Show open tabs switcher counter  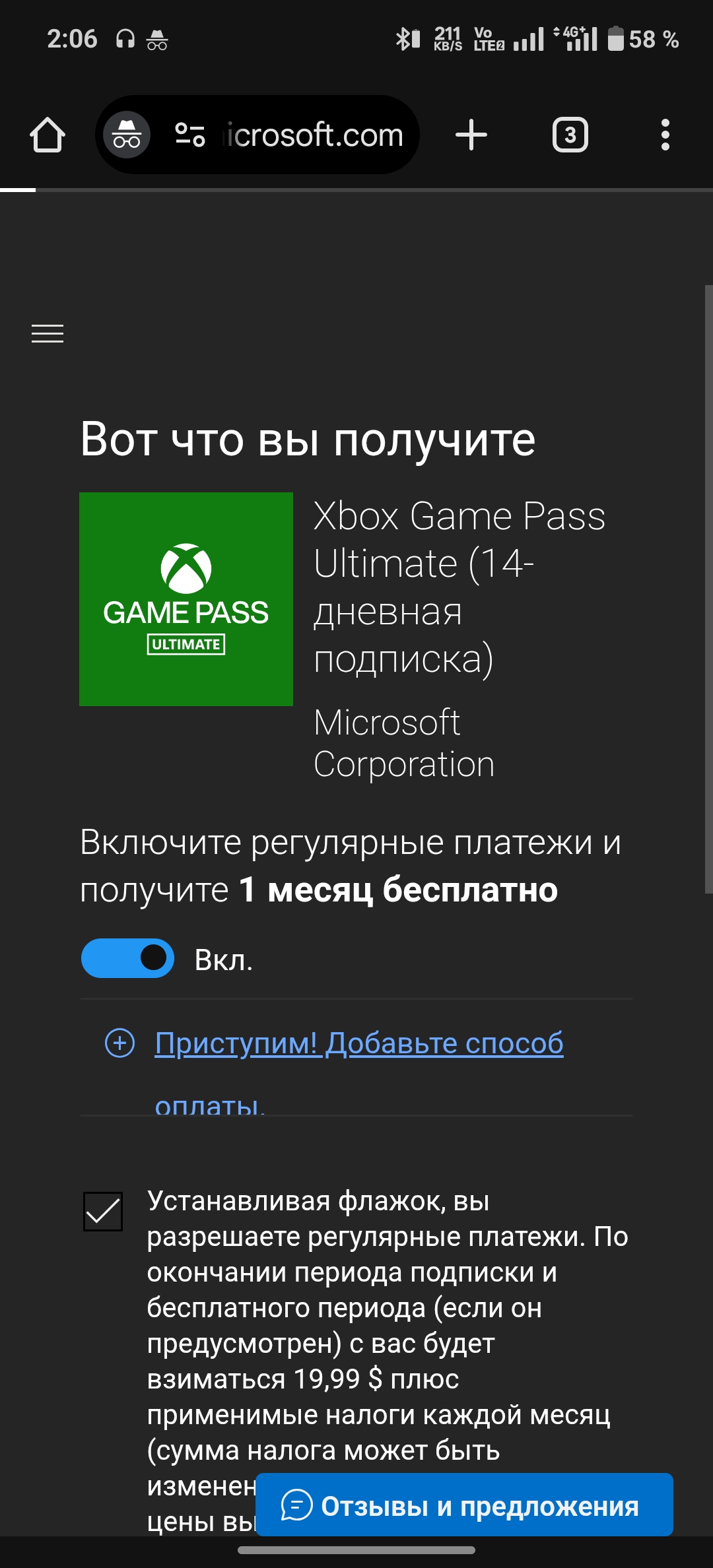click(x=570, y=135)
